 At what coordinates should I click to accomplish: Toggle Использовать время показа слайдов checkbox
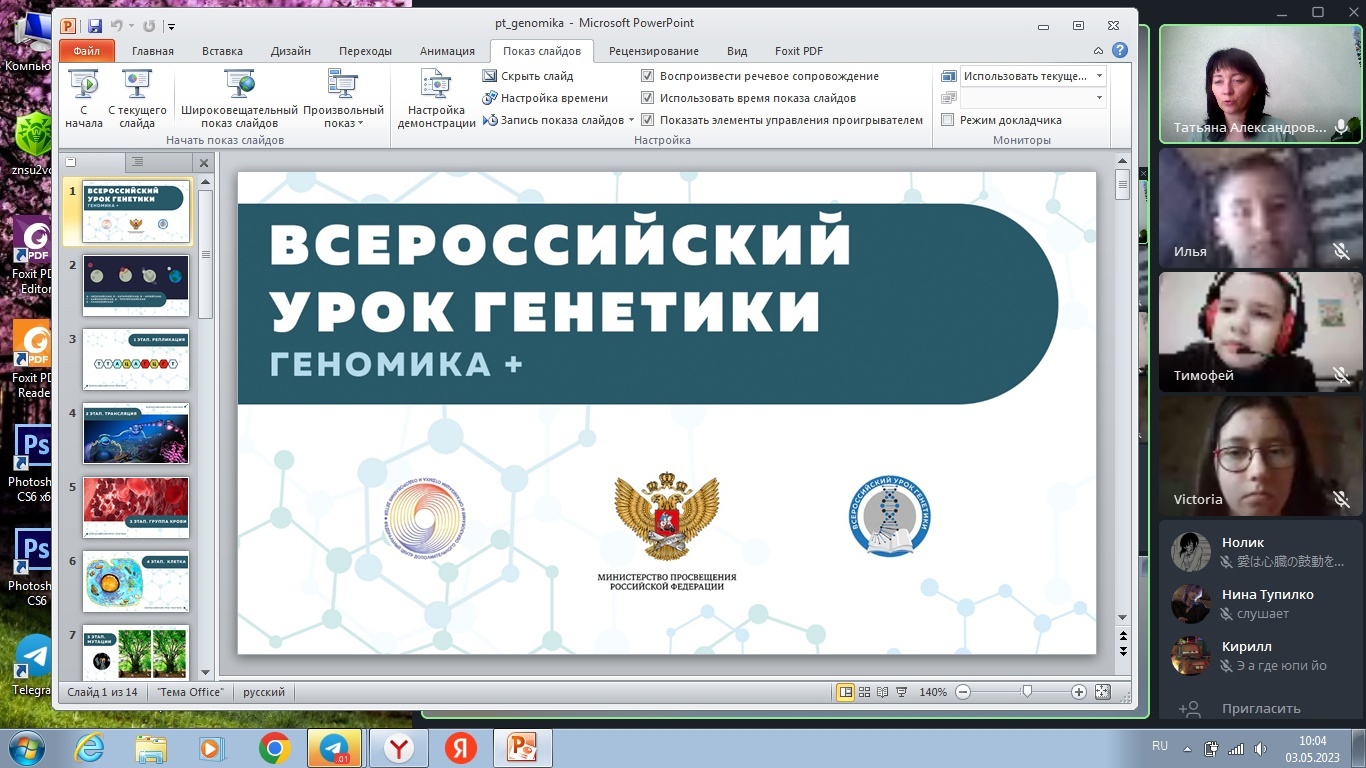(647, 98)
